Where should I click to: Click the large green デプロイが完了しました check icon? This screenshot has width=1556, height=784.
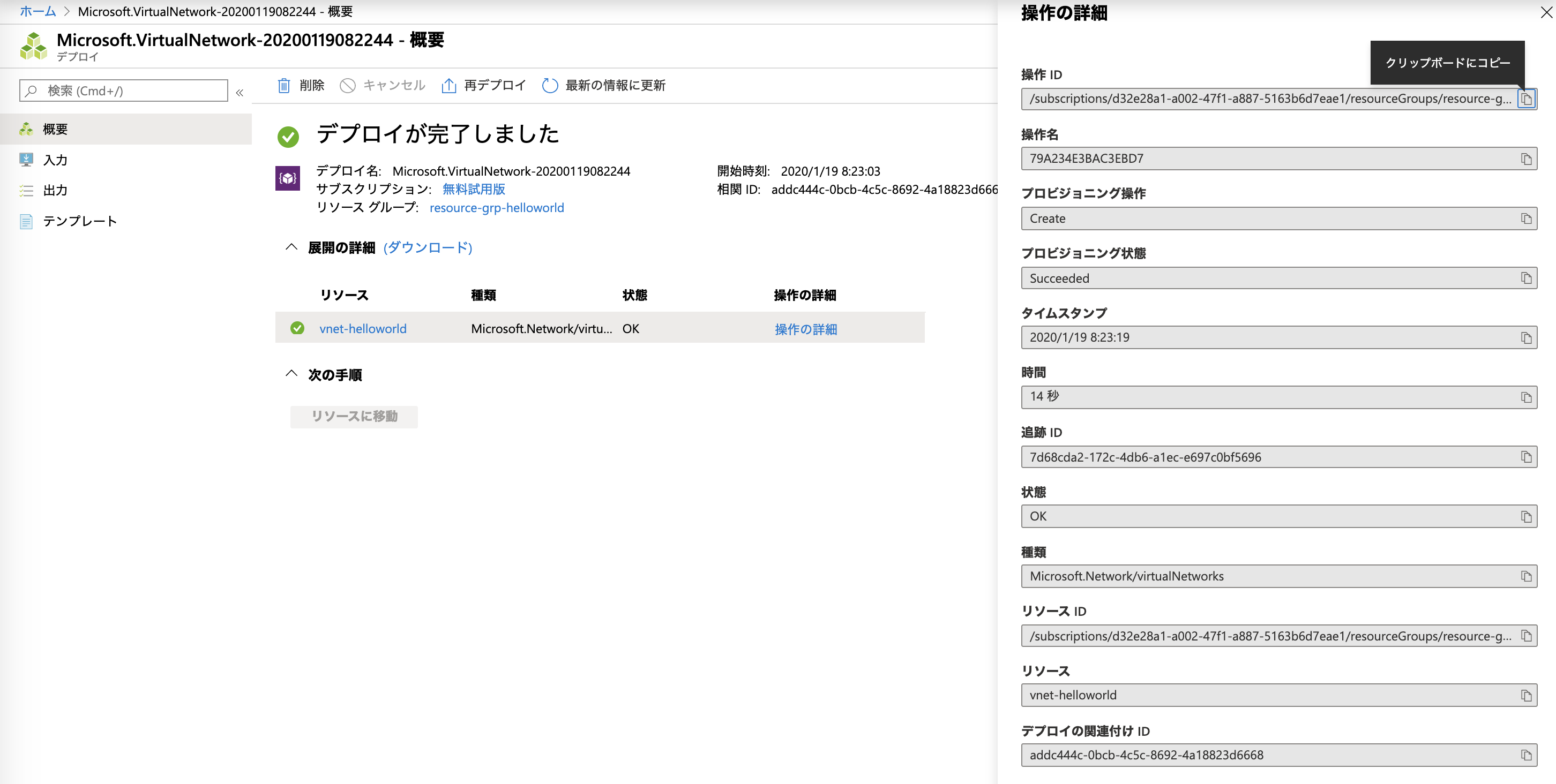click(x=288, y=137)
